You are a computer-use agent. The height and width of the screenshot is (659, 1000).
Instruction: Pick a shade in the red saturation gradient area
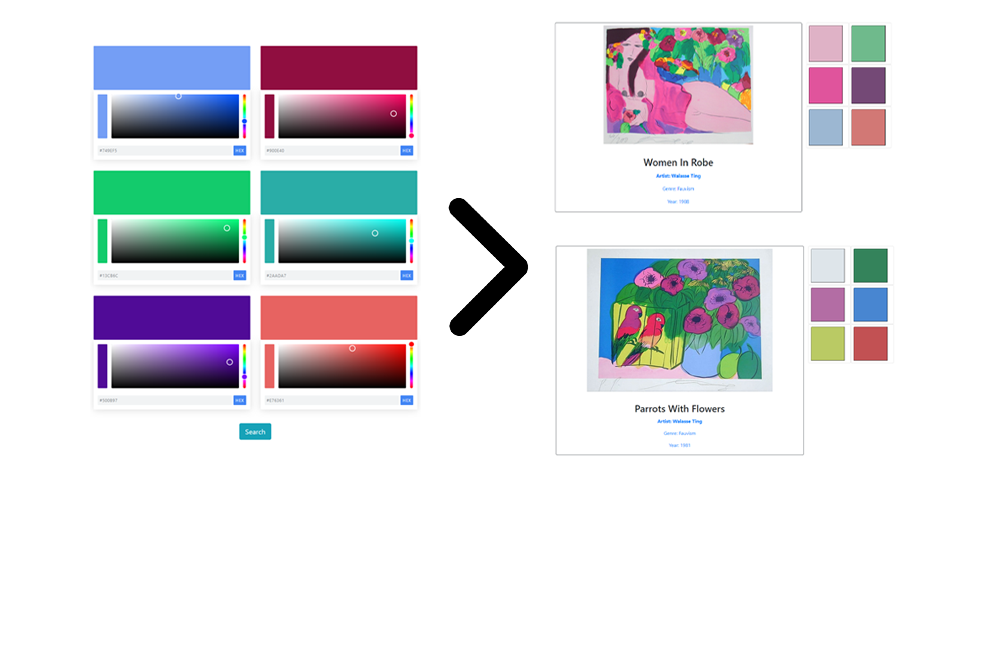342,366
